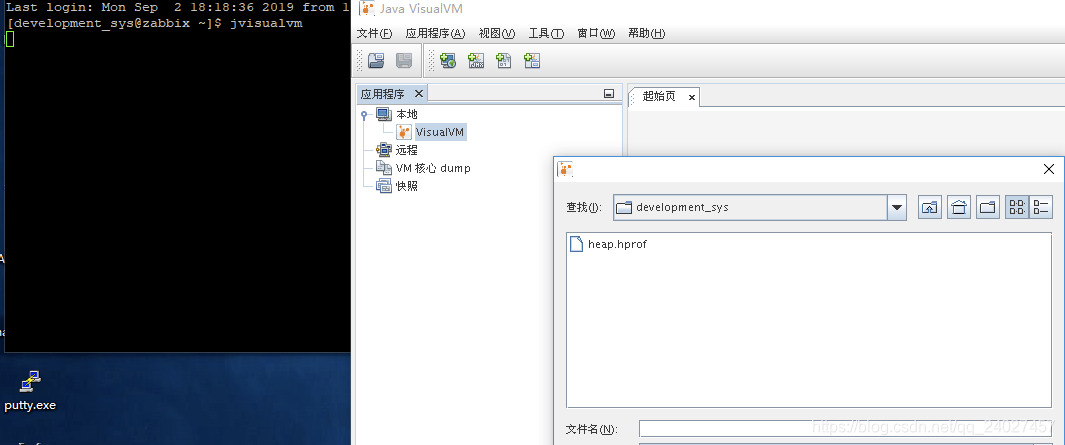Select the 快照 tree node
1065x445 pixels.
(x=406, y=185)
